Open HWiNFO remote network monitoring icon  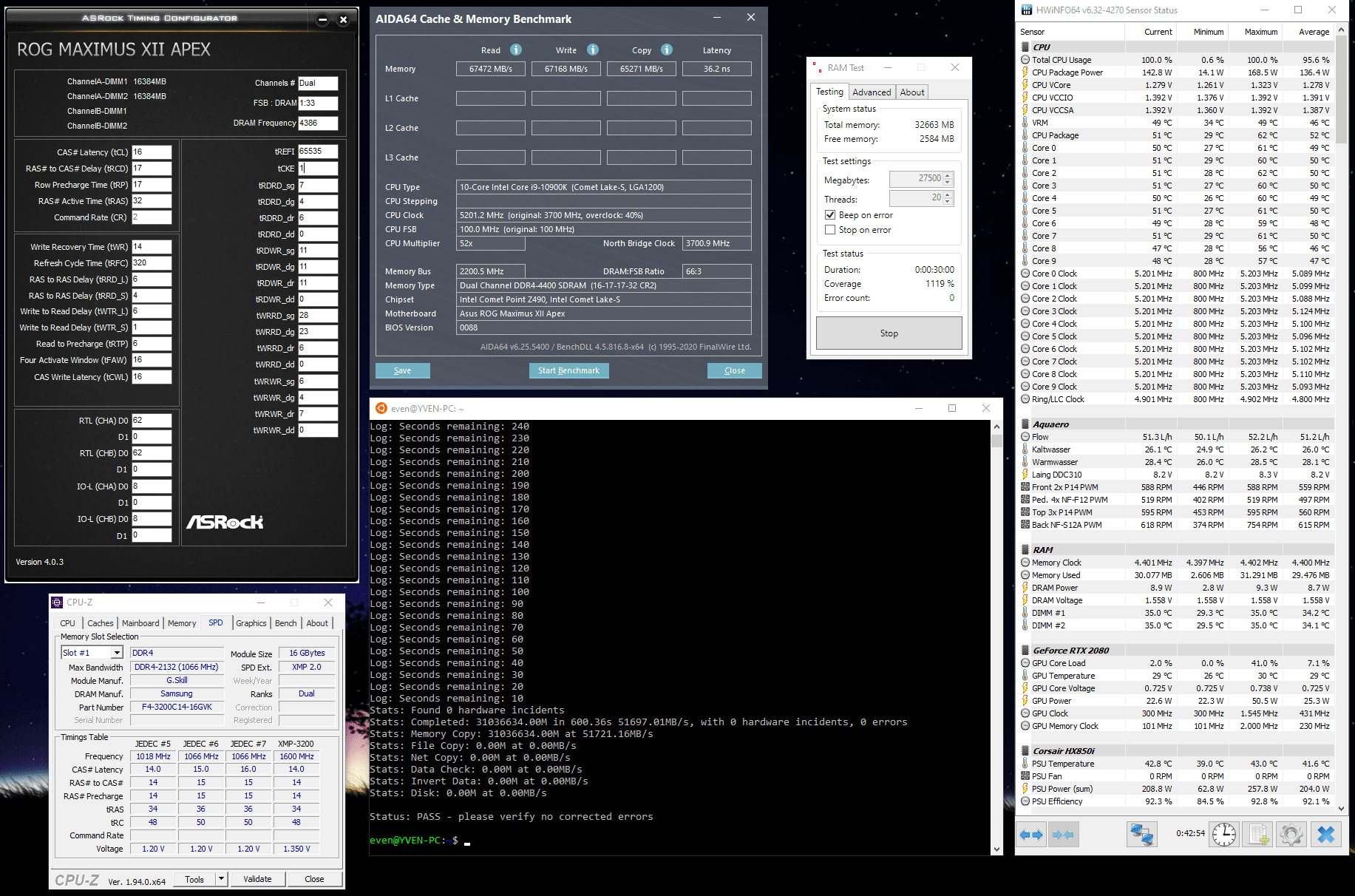[1141, 835]
